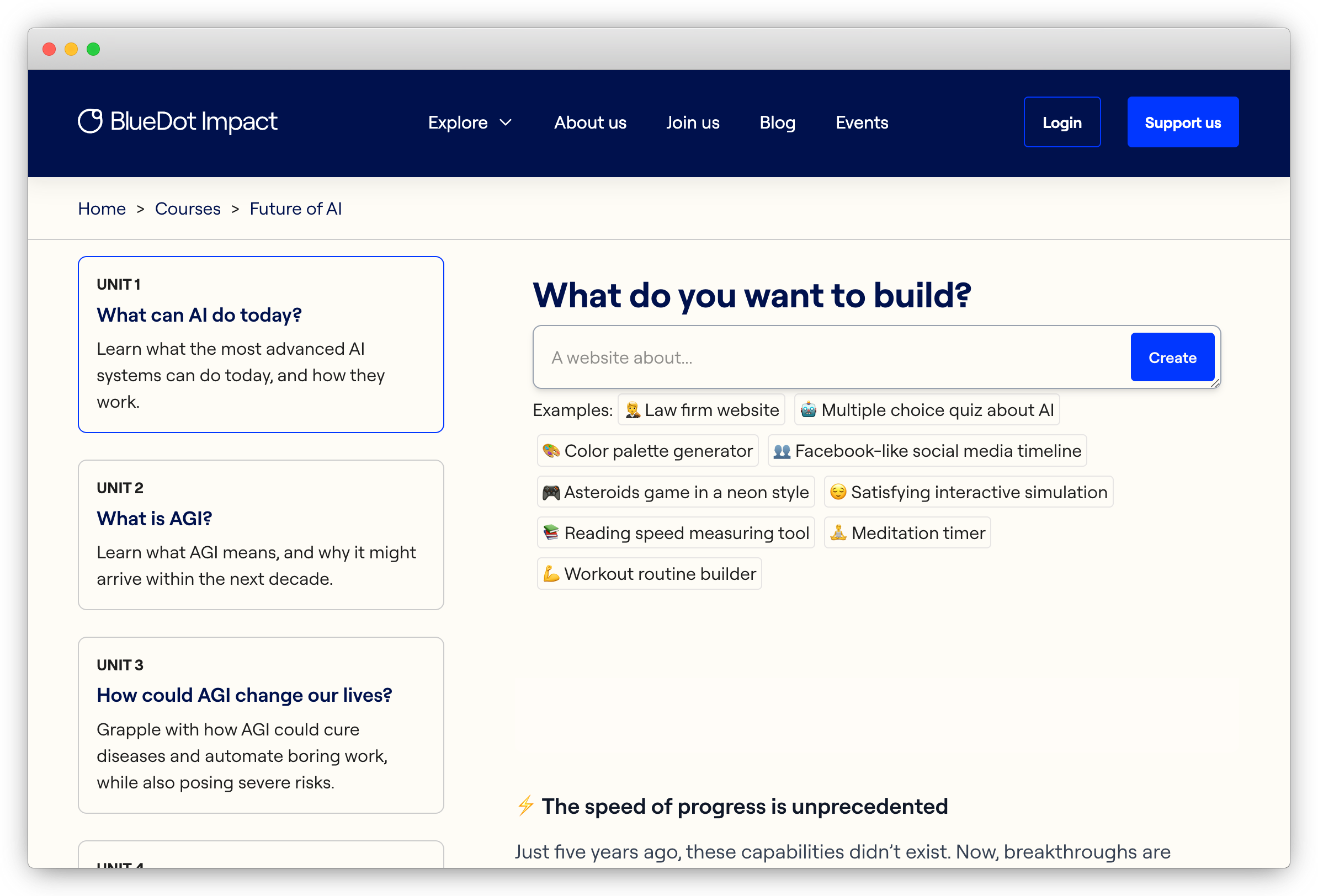Open the Support us page
The height and width of the screenshot is (896, 1318).
(1182, 121)
